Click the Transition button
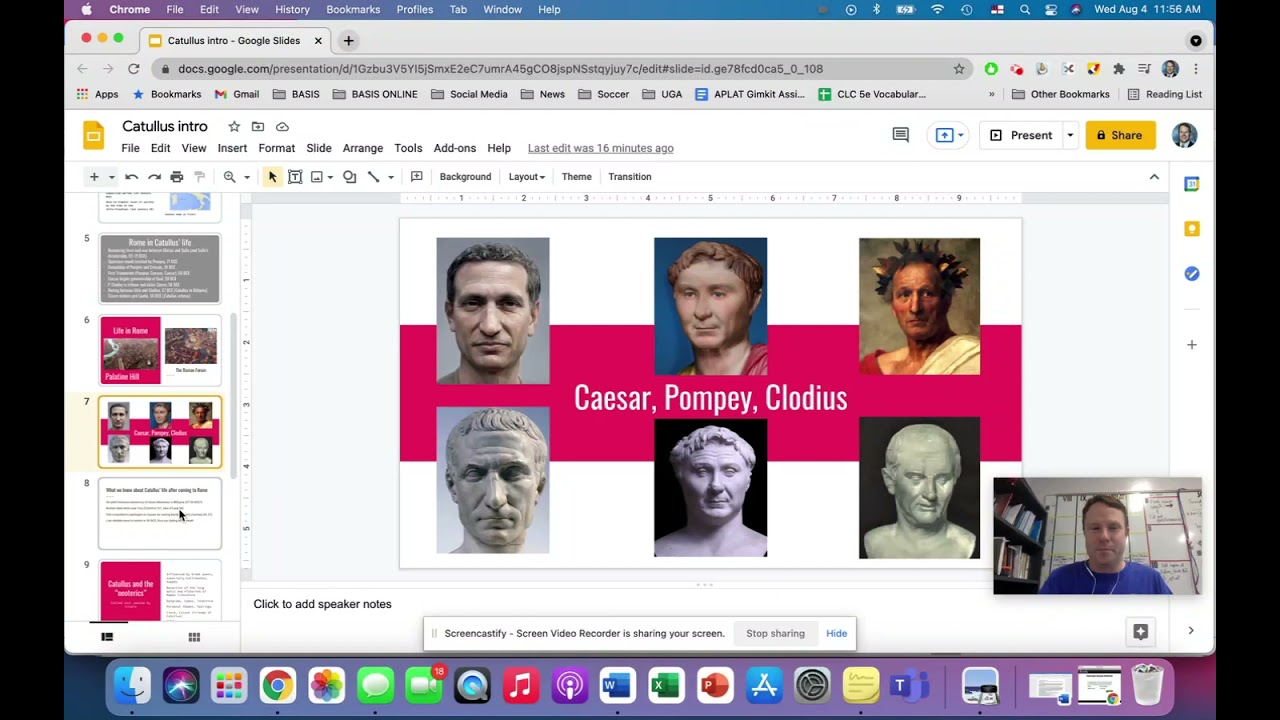 [630, 177]
